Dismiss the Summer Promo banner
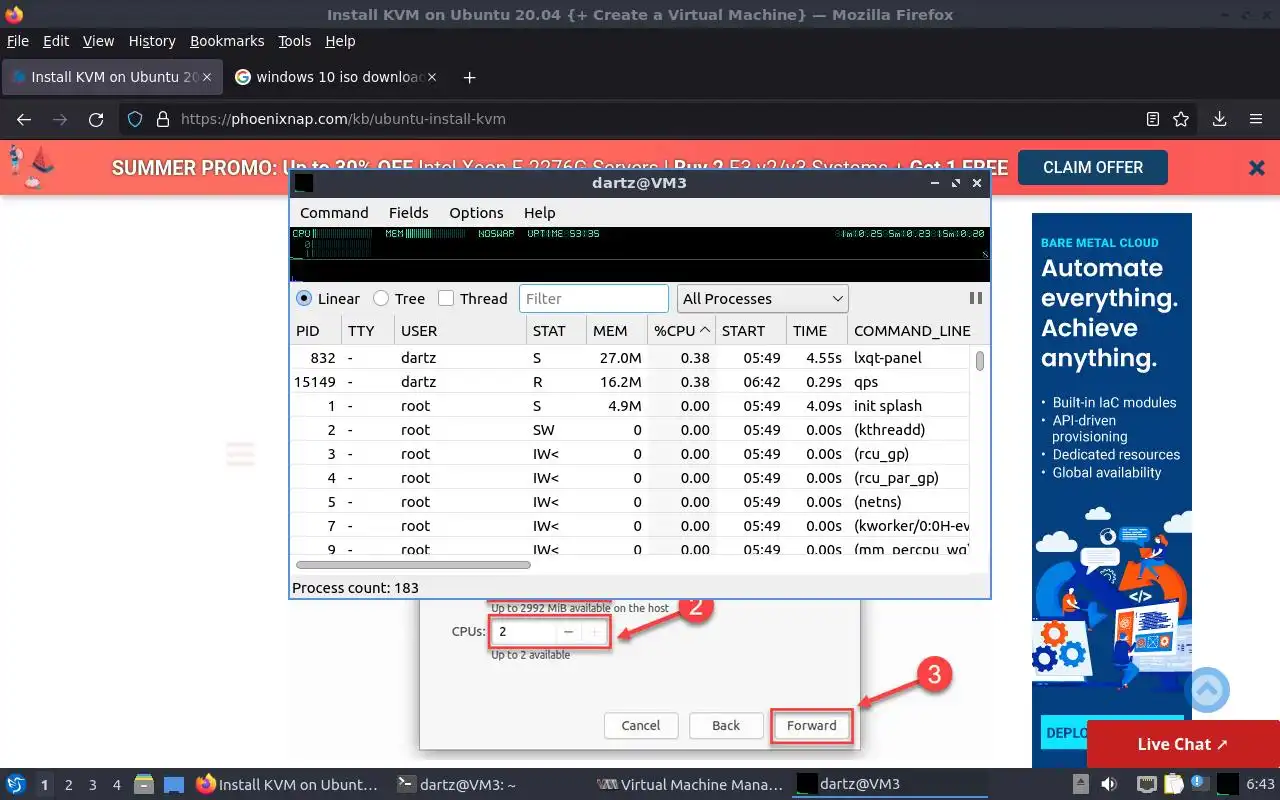Viewport: 1280px width, 800px height. [1257, 168]
